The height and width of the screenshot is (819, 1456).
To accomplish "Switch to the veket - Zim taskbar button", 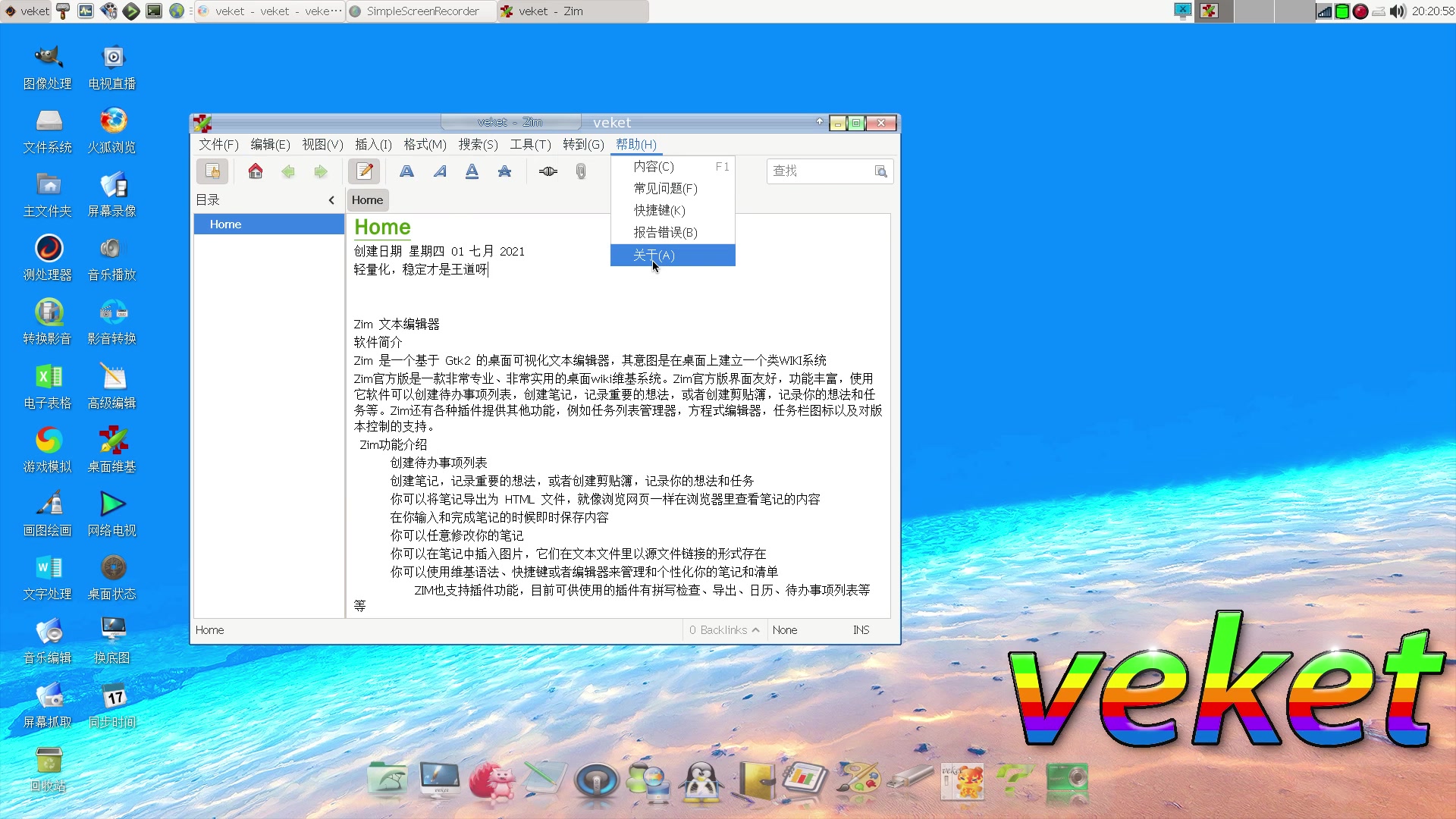I will click(573, 11).
